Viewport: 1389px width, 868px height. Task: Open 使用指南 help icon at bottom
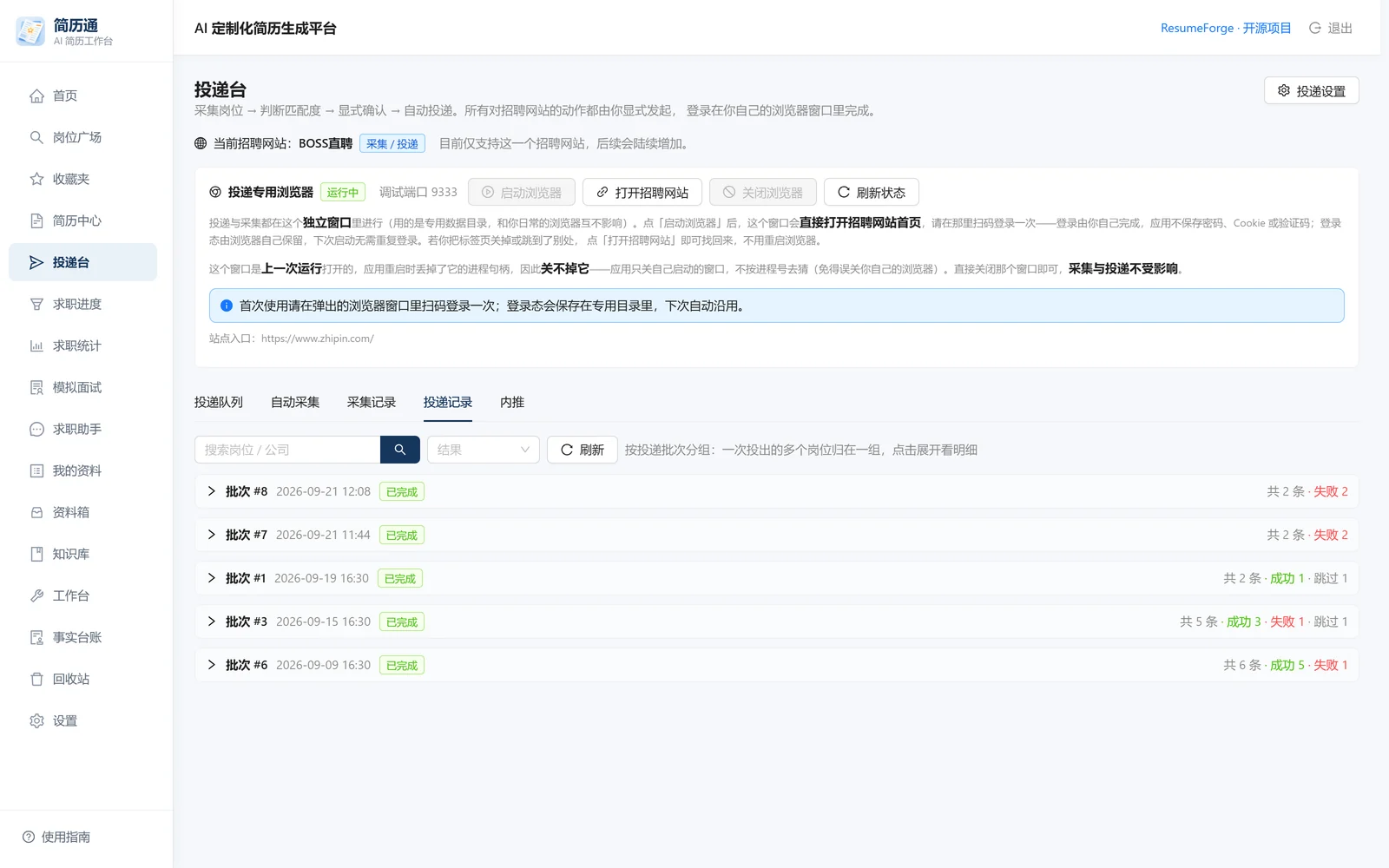pyautogui.click(x=29, y=837)
